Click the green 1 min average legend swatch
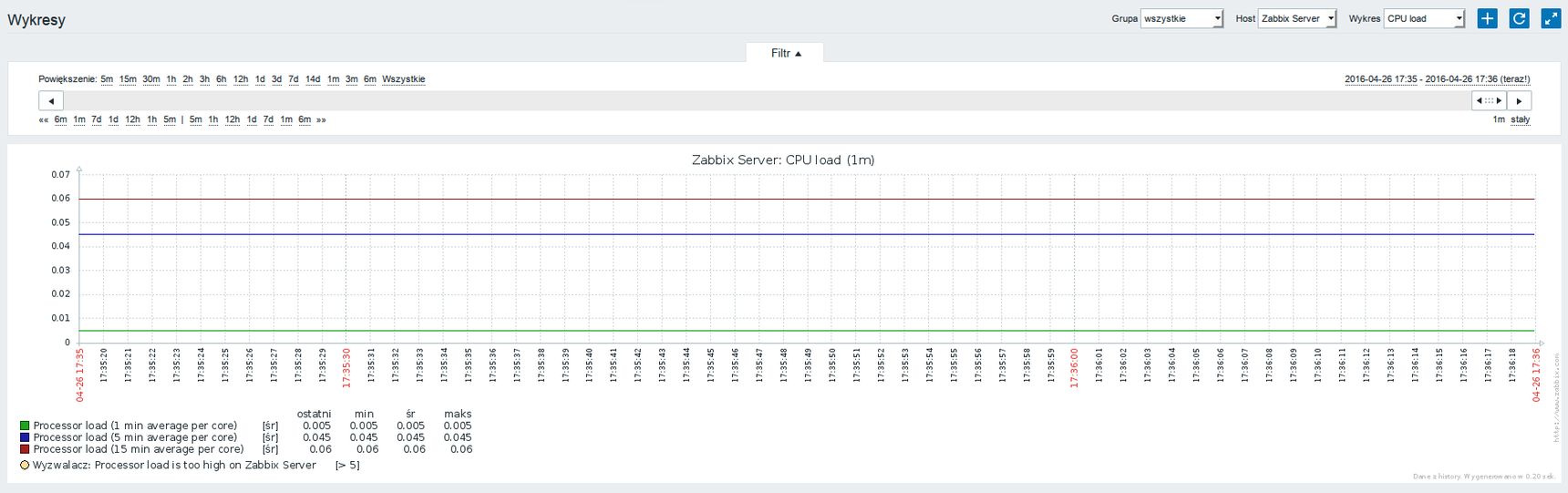This screenshot has height=493, width=1568. [25, 426]
